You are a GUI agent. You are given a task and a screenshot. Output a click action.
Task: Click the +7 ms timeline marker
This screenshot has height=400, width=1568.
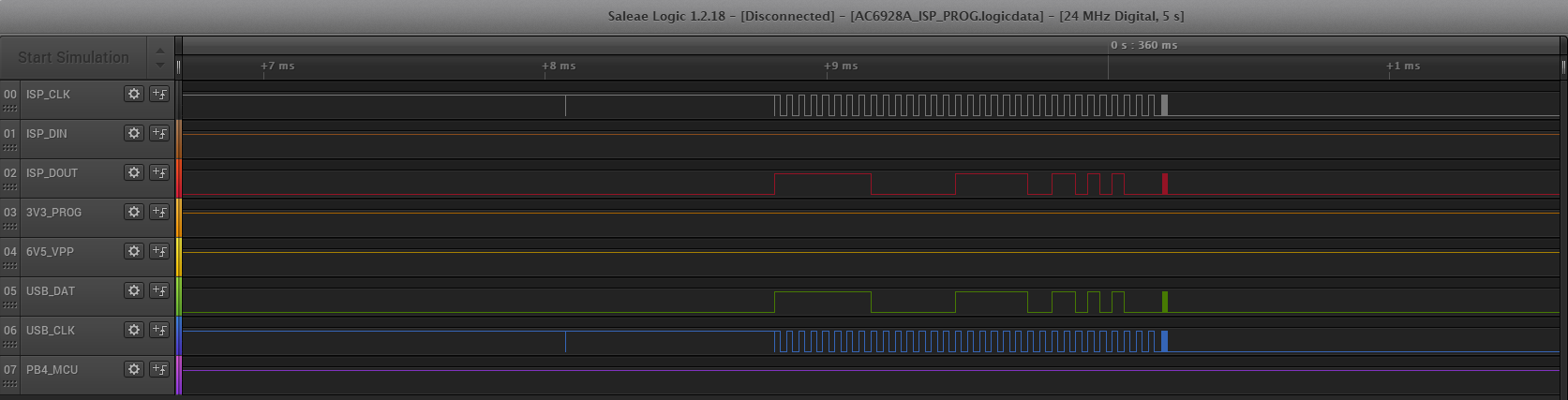coord(277,66)
